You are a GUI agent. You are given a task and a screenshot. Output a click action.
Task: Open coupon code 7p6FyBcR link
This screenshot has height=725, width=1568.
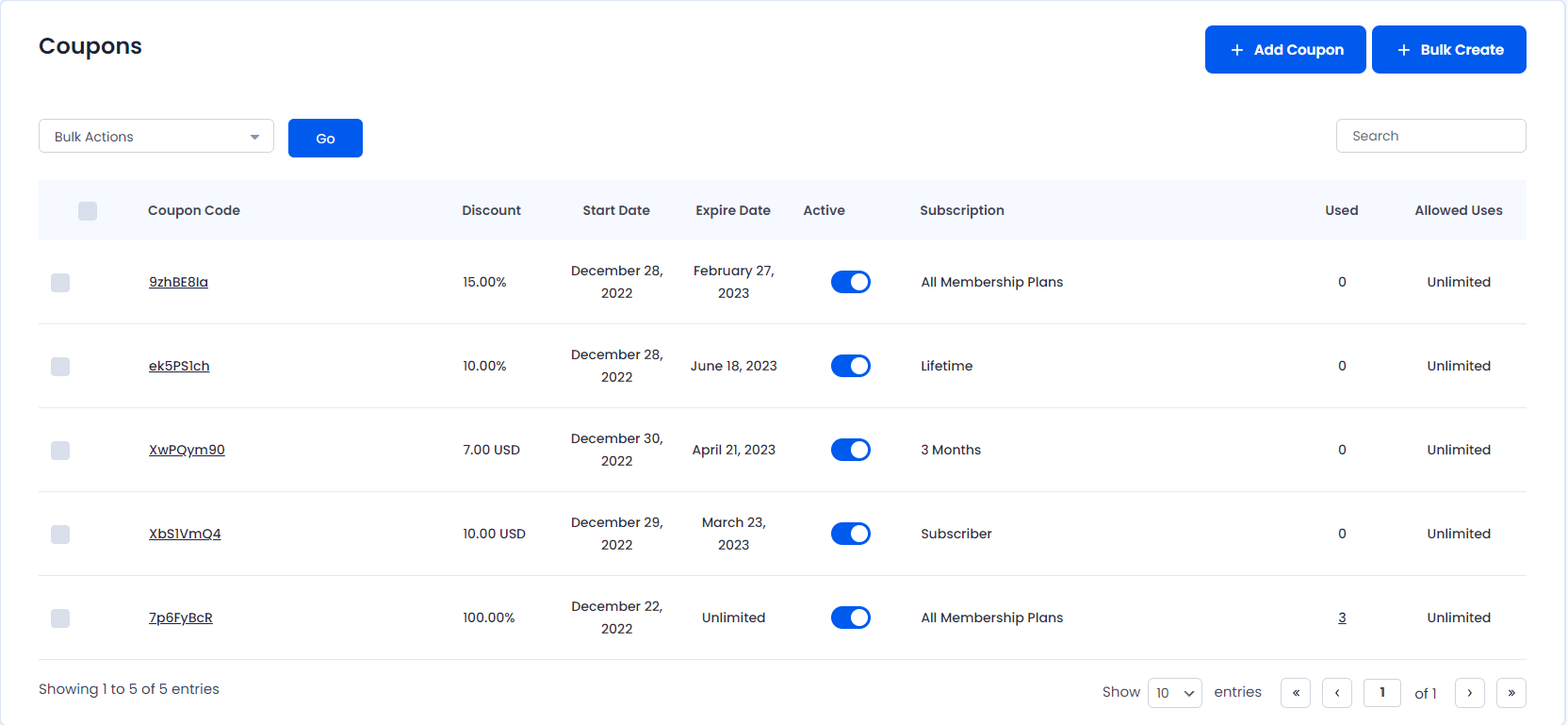pos(181,618)
